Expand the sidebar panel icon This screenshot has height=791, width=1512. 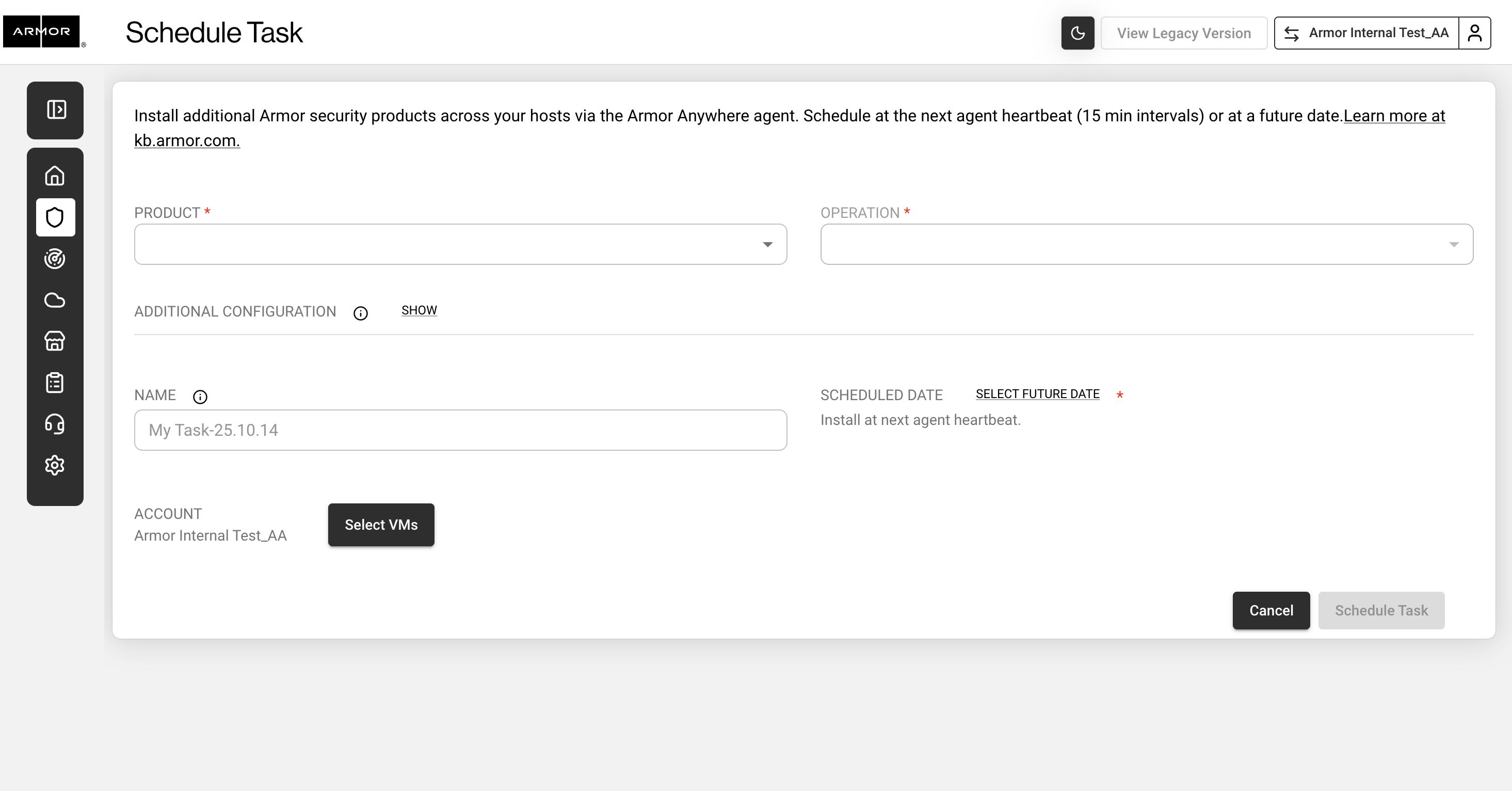[56, 110]
